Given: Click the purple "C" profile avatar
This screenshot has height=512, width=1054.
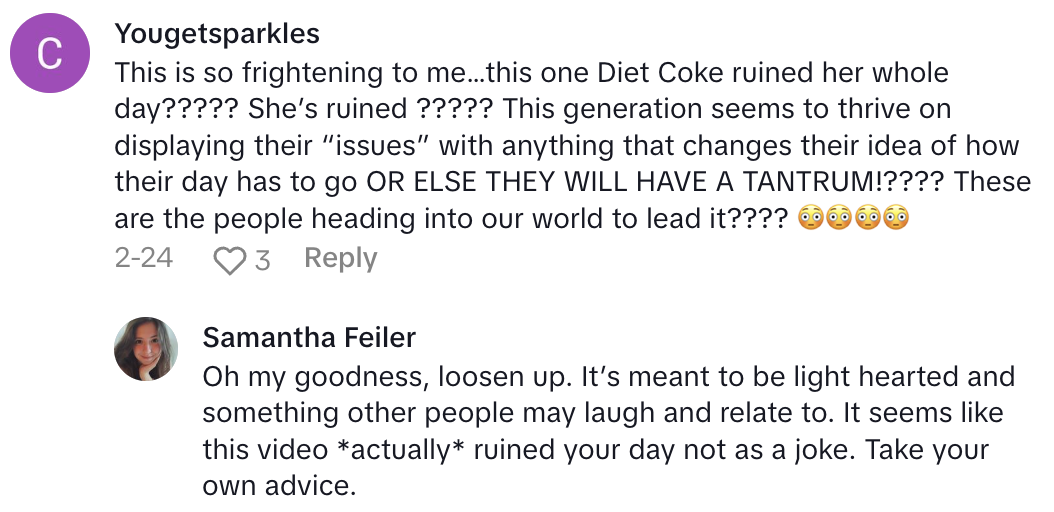Looking at the screenshot, I should click(x=50, y=56).
